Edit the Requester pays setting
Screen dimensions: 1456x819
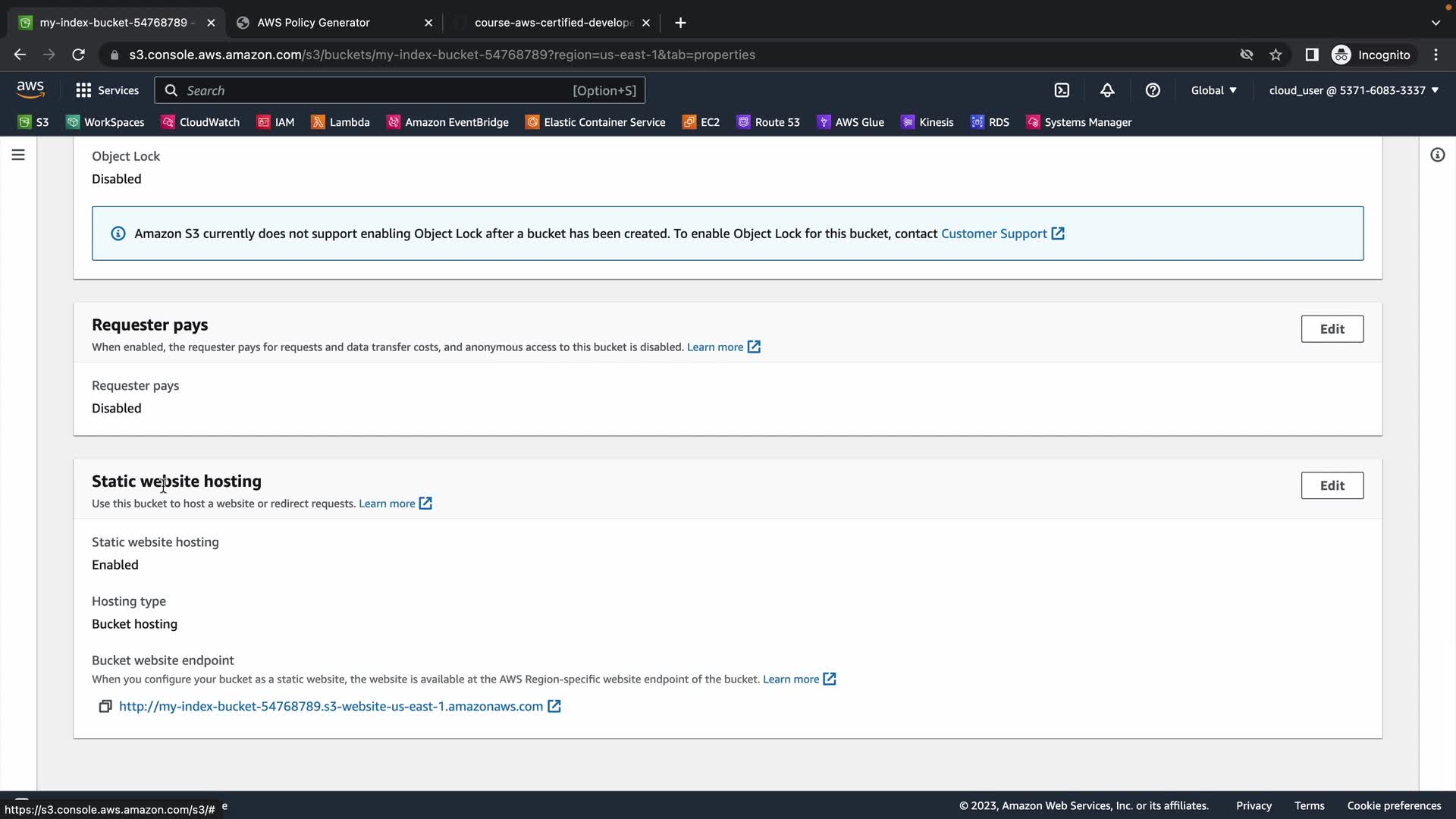click(1332, 329)
